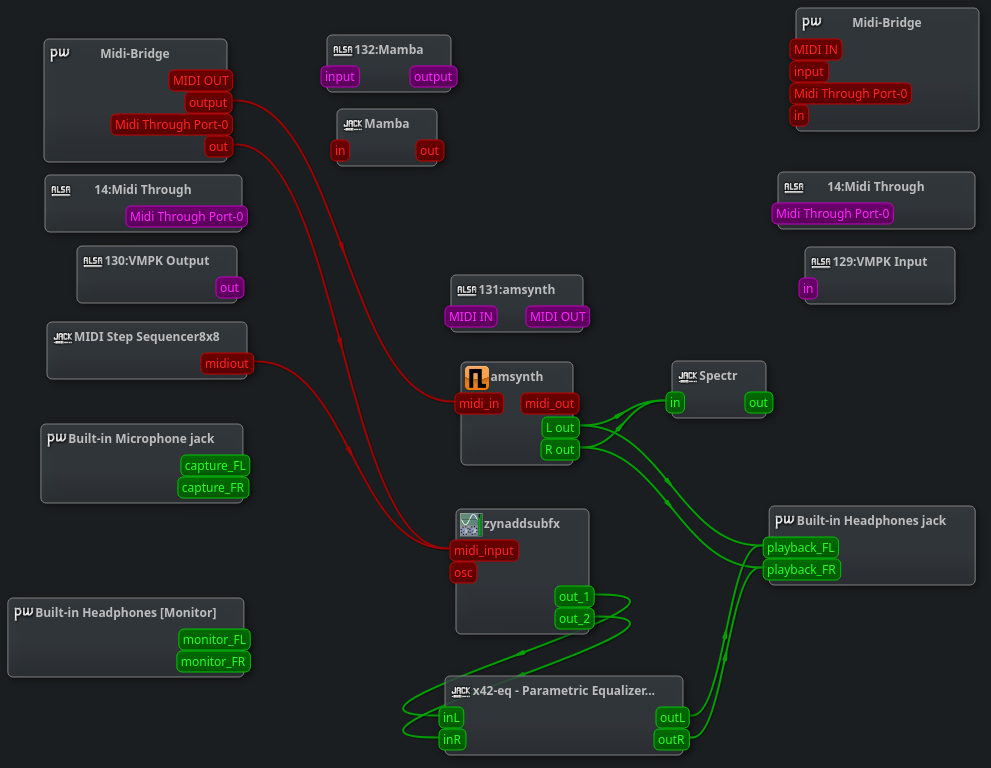Viewport: 991px width, 768px height.
Task: Select inR port on x42-eq
Action: (x=452, y=740)
